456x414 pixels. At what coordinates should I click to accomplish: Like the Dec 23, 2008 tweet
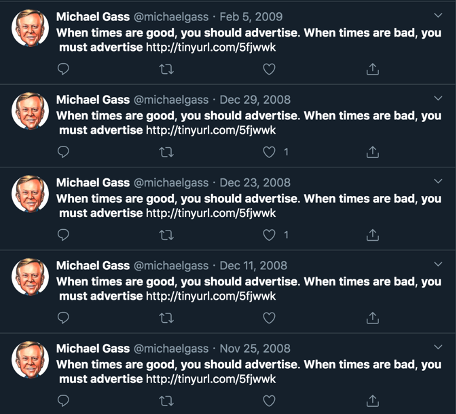click(x=269, y=235)
